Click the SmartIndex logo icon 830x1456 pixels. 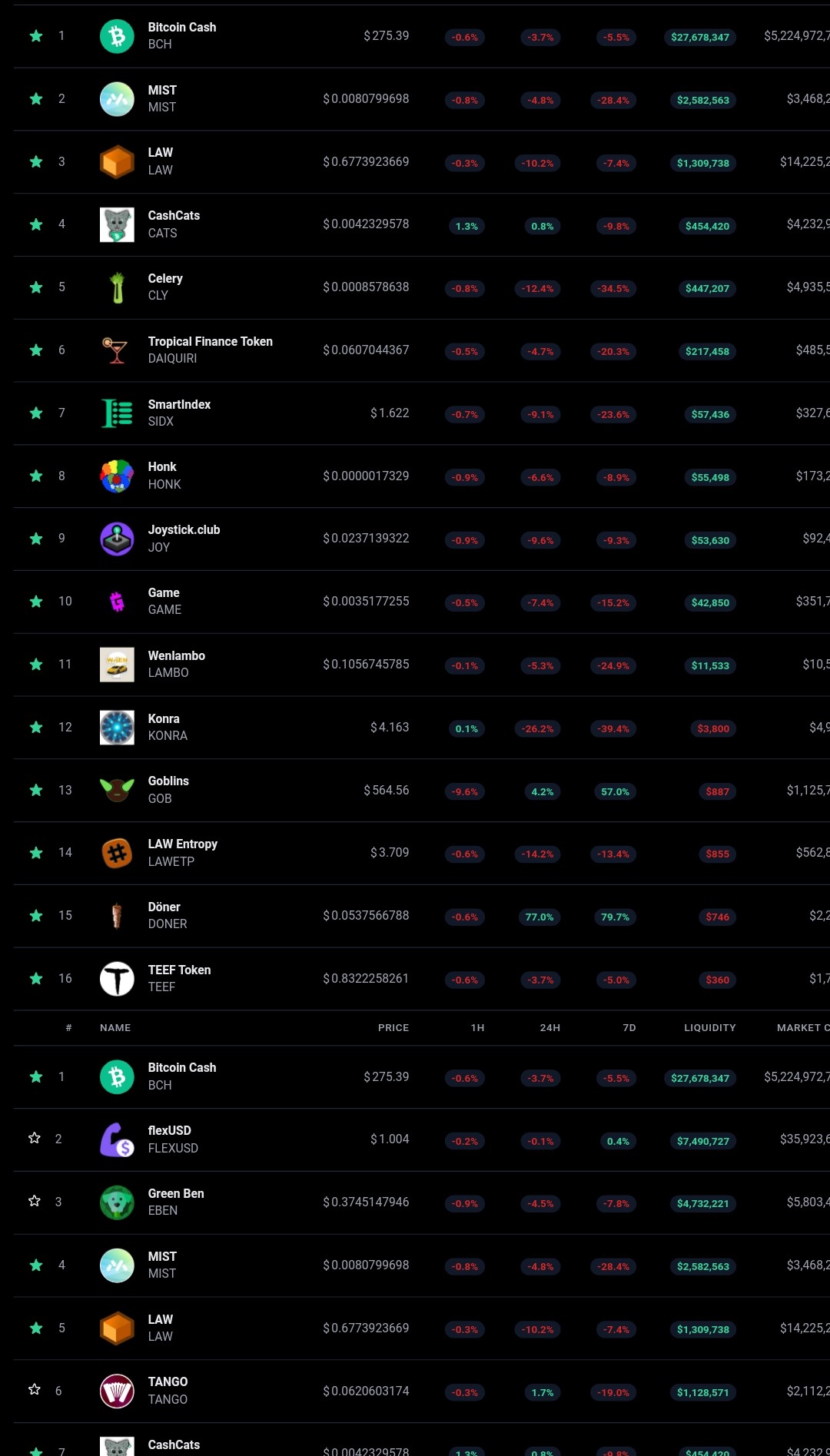(x=117, y=413)
